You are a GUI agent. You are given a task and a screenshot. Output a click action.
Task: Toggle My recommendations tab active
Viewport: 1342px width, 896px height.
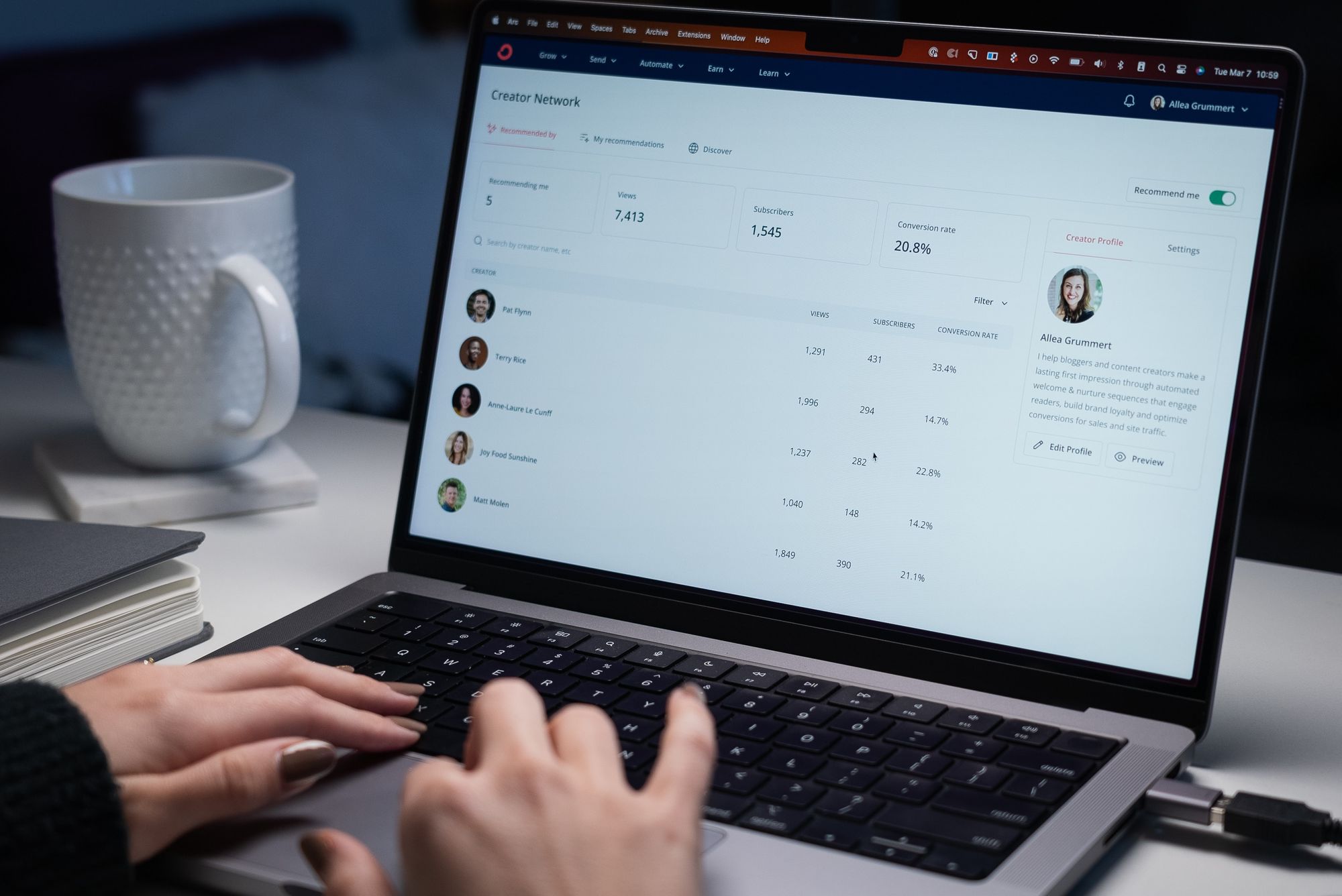(x=621, y=144)
